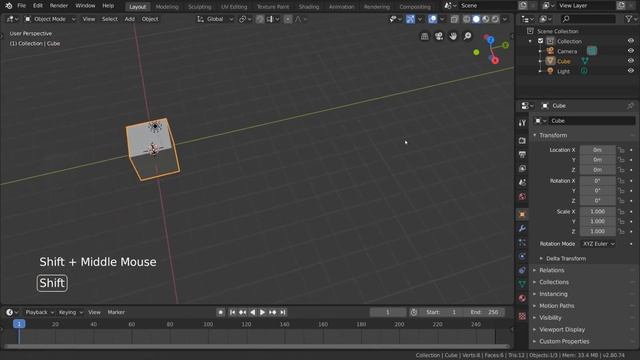This screenshot has height=360, width=640.
Task: Select rendered viewport shading
Action: point(495,19)
